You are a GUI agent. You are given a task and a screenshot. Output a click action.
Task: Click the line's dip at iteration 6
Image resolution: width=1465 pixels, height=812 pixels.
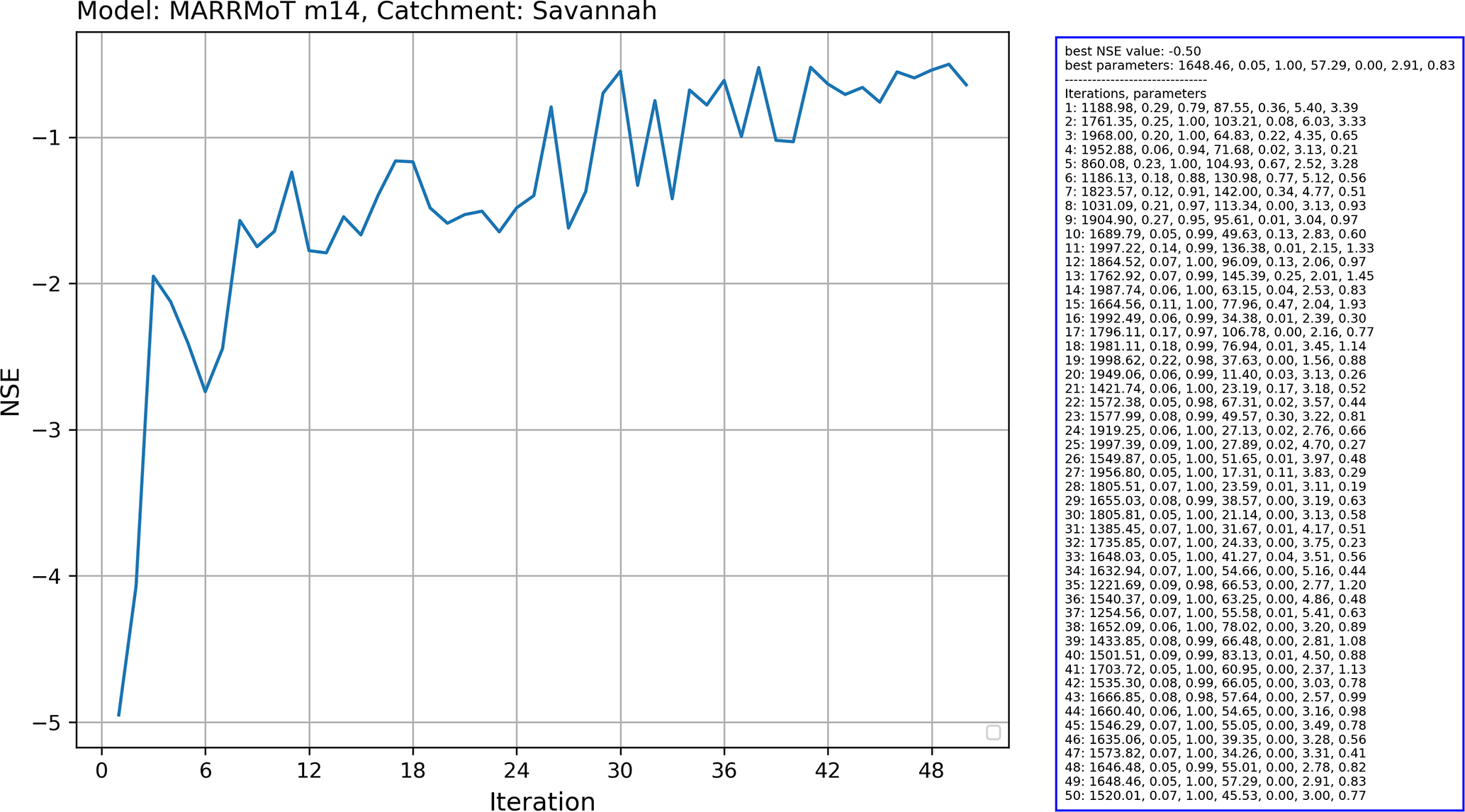coord(206,391)
